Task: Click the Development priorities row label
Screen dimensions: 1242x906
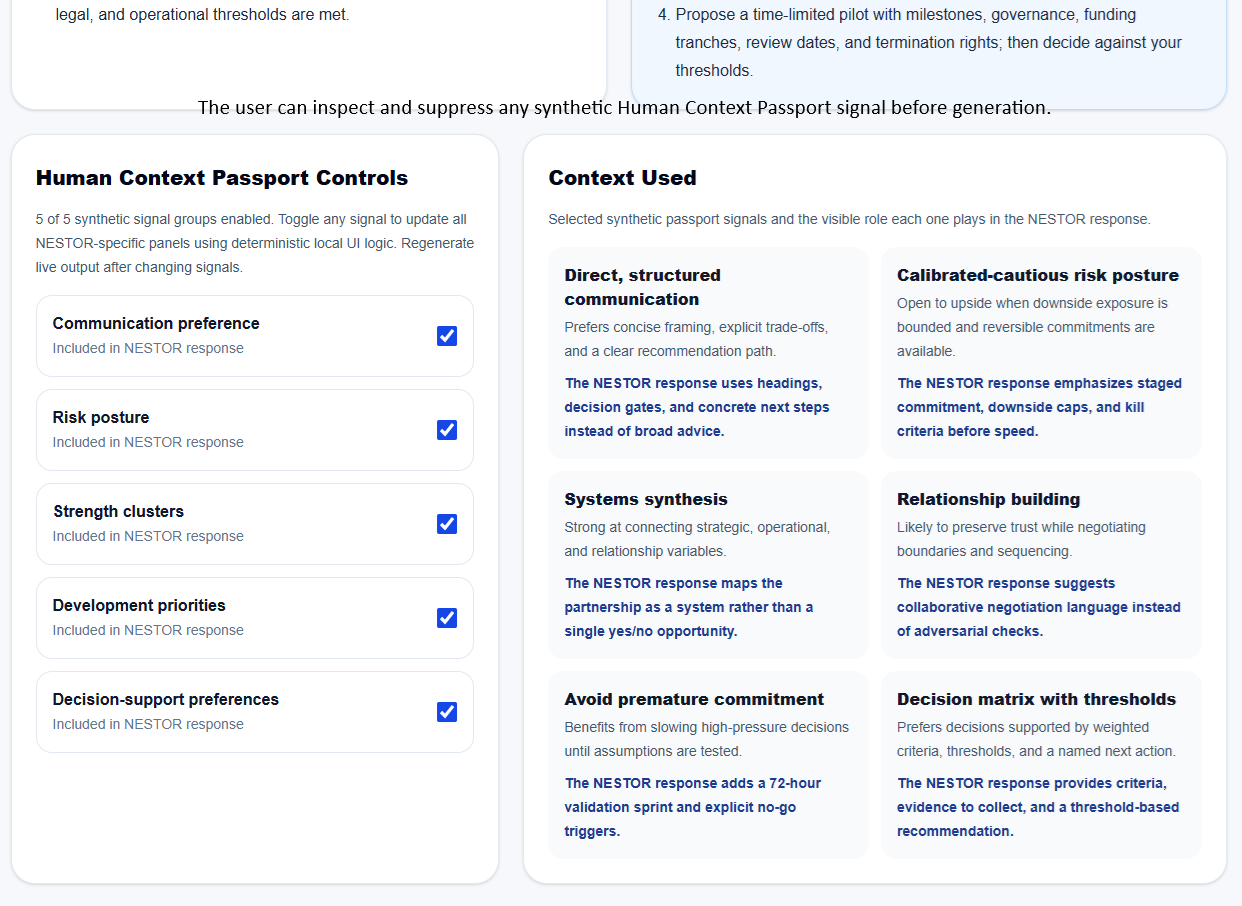Action: point(139,605)
